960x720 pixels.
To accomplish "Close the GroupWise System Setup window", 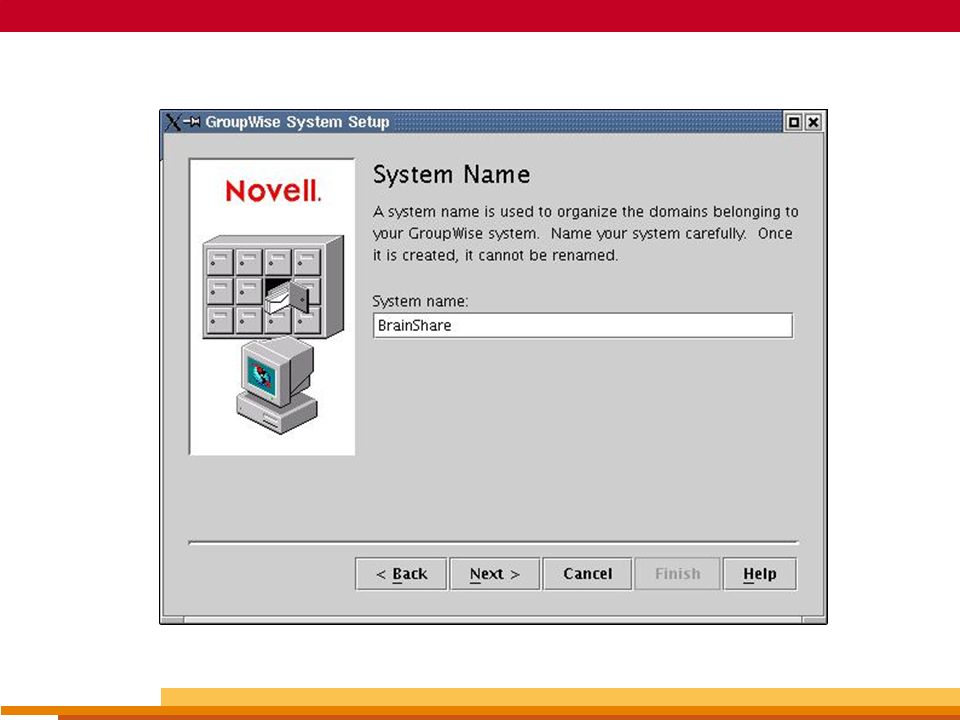I will click(x=813, y=122).
